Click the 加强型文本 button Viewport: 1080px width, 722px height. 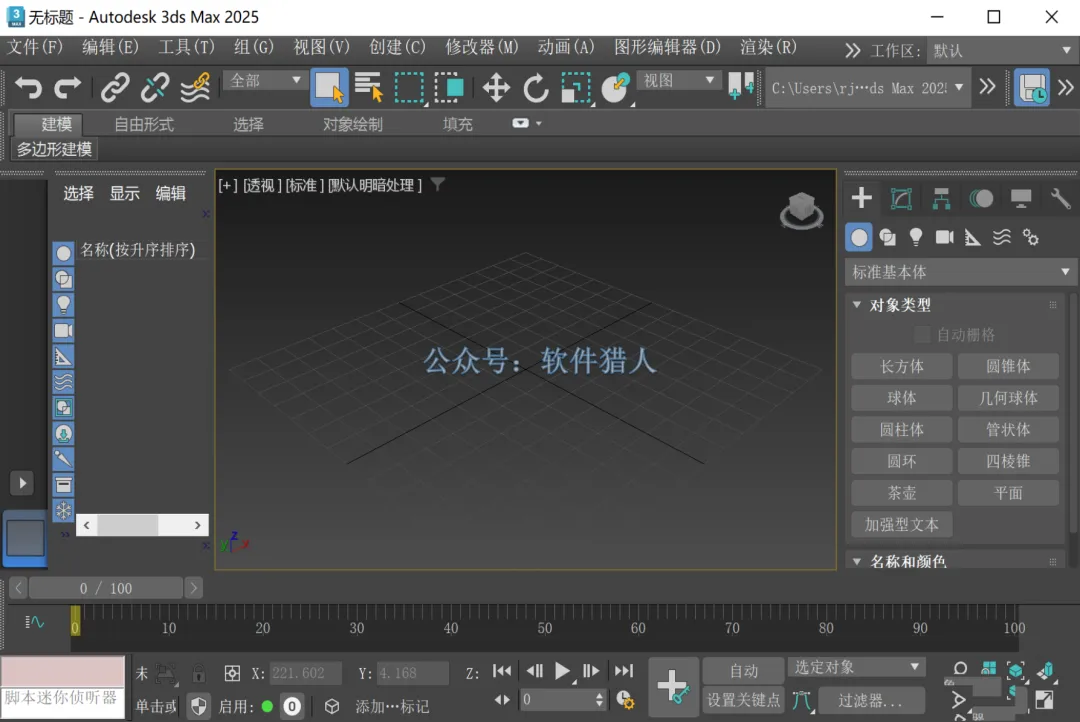pyautogui.click(x=902, y=525)
